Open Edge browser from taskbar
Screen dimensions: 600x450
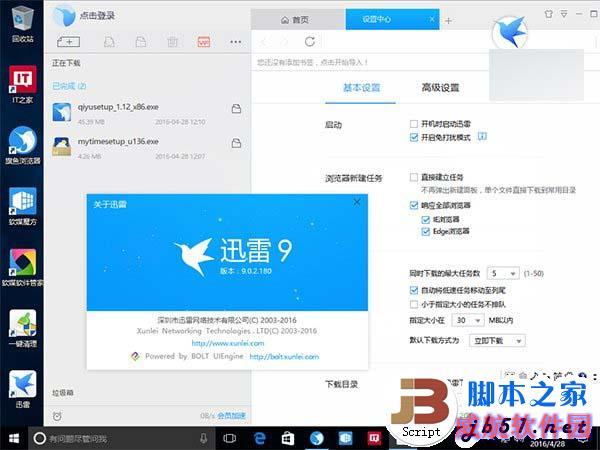(x=259, y=439)
